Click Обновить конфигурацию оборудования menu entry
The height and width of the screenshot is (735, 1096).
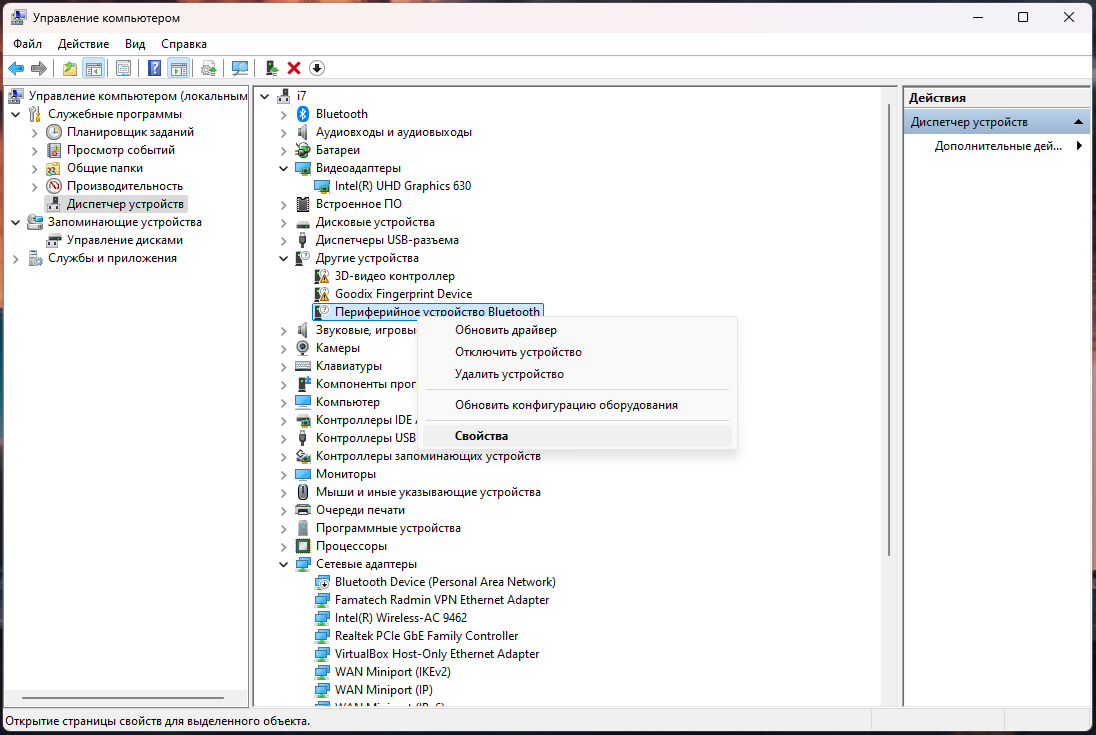coord(577,405)
